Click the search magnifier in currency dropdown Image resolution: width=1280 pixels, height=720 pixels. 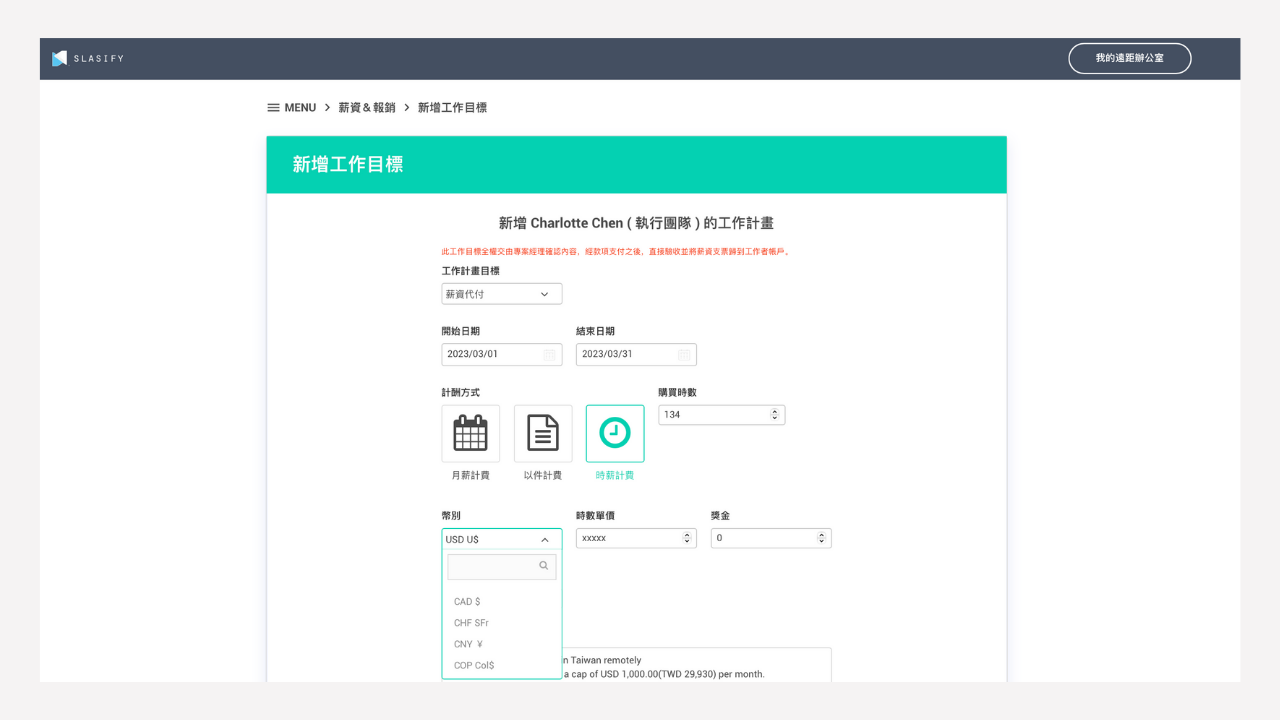point(544,566)
